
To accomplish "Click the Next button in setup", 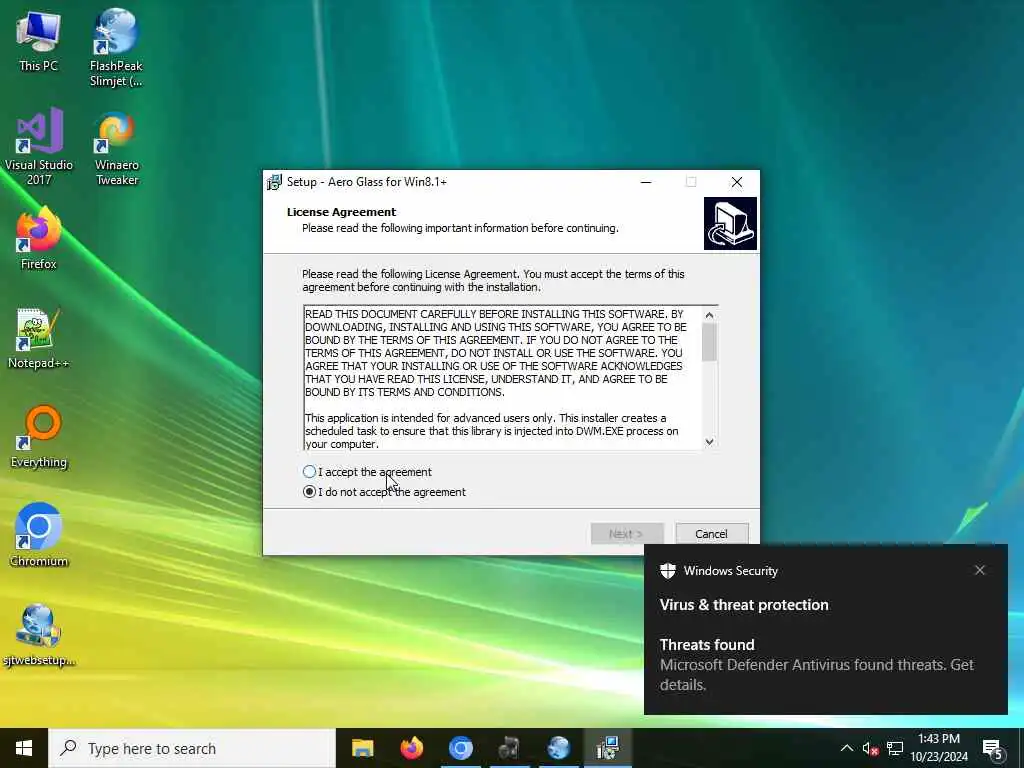I will coord(627,534).
